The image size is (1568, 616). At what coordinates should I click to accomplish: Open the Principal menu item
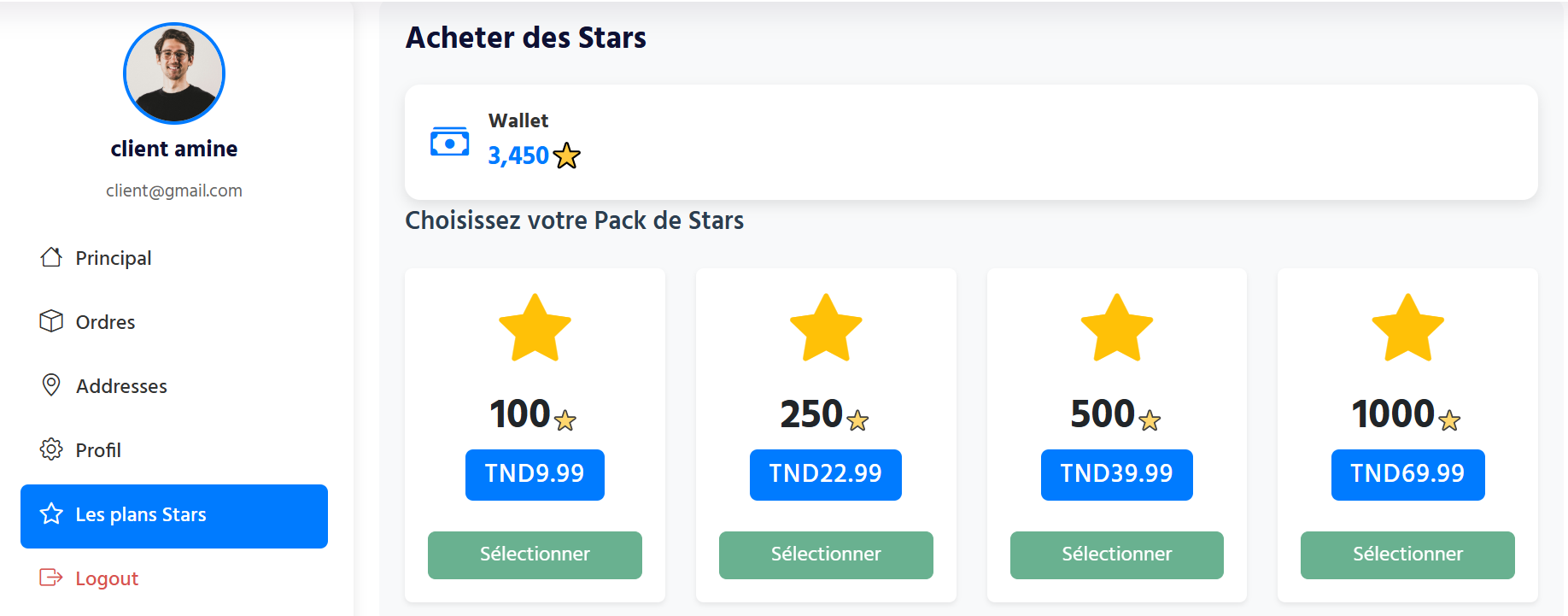pyautogui.click(x=113, y=258)
